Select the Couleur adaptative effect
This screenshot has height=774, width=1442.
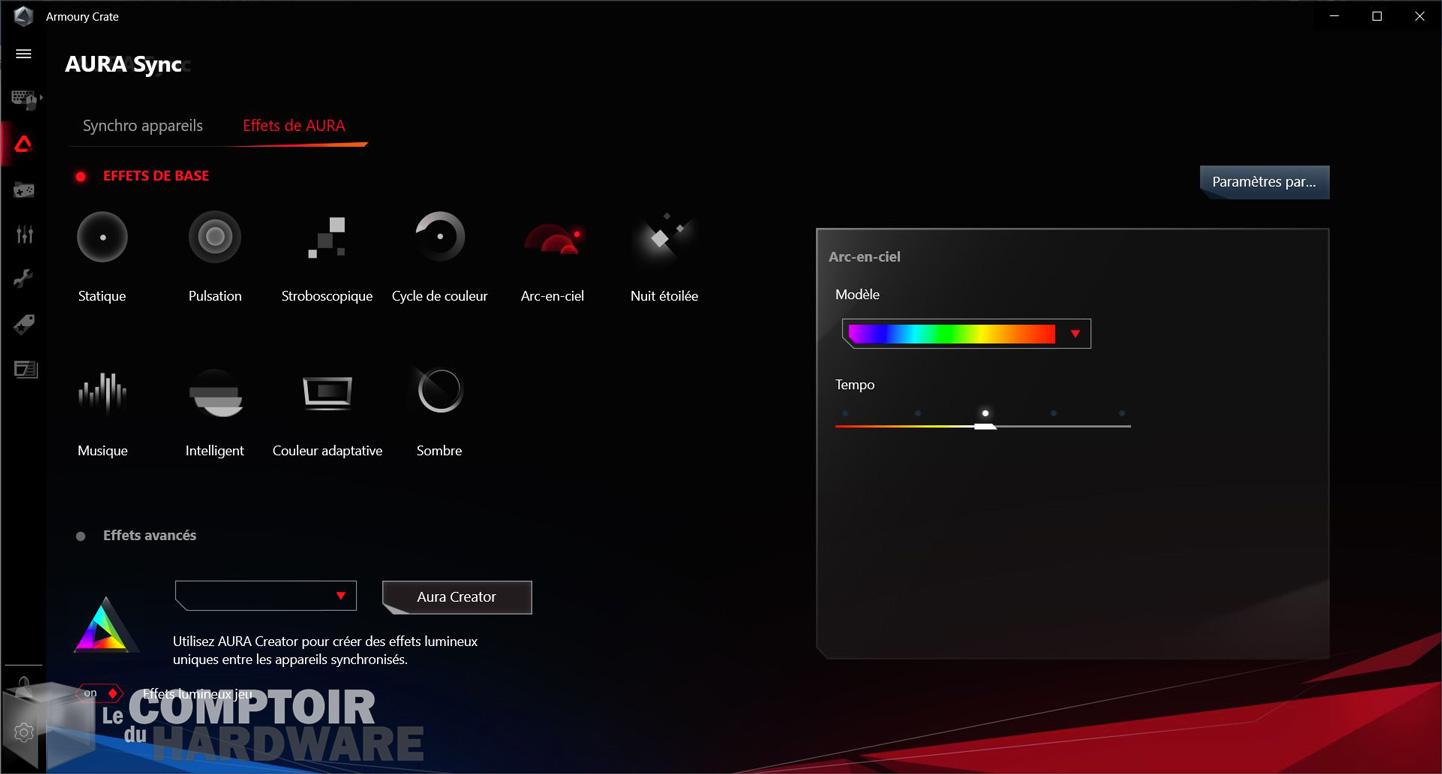pos(327,392)
